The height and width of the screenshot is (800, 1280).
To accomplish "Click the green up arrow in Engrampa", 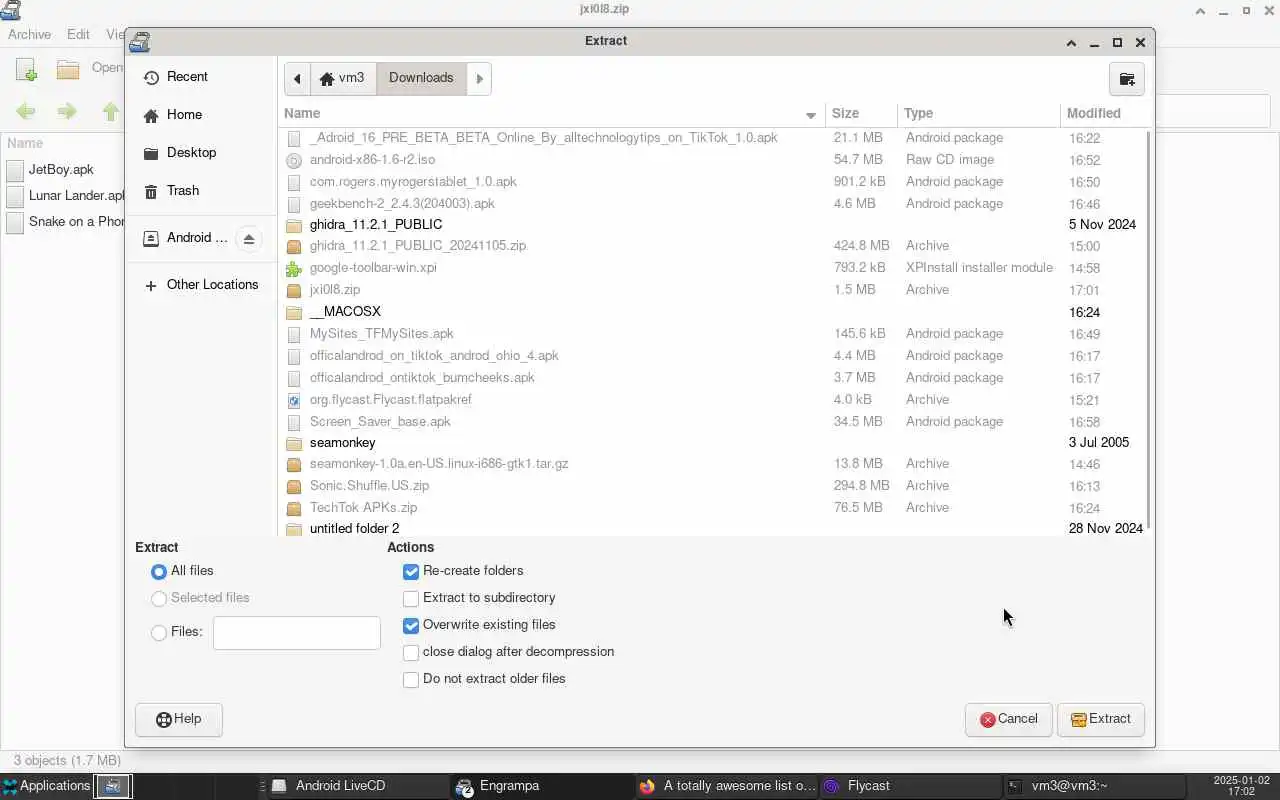I will 110,111.
